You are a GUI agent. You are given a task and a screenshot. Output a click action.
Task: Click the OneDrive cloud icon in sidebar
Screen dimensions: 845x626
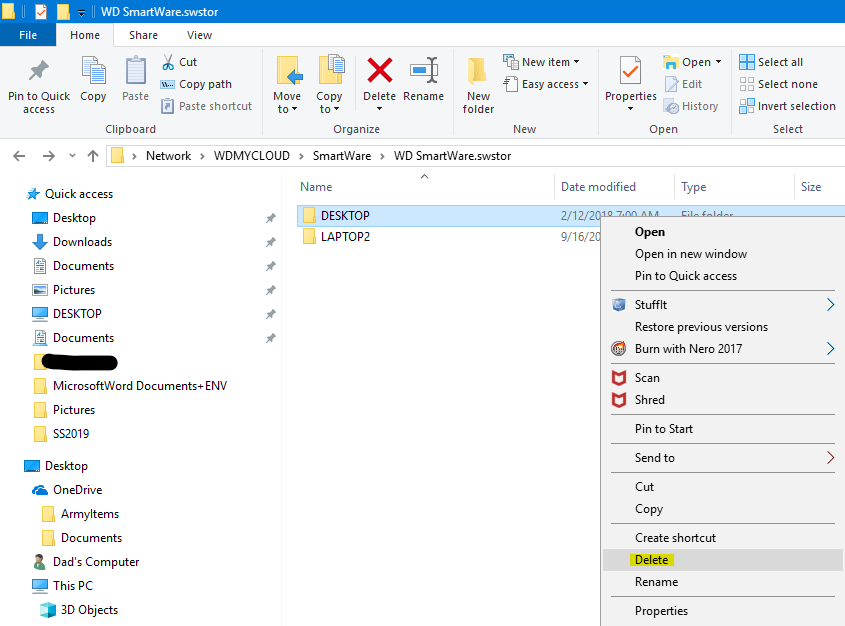click(x=40, y=490)
